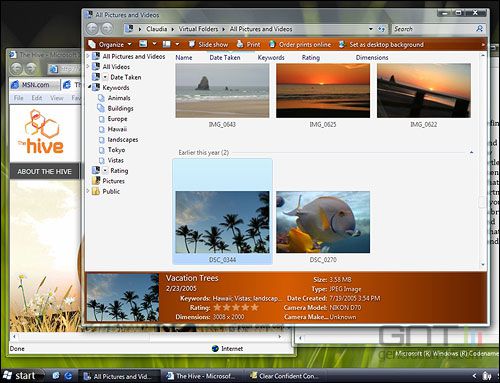Viewport: 500px width, 383px height.
Task: Click the Explorer scrollbar down arrow
Action: pos(483,265)
